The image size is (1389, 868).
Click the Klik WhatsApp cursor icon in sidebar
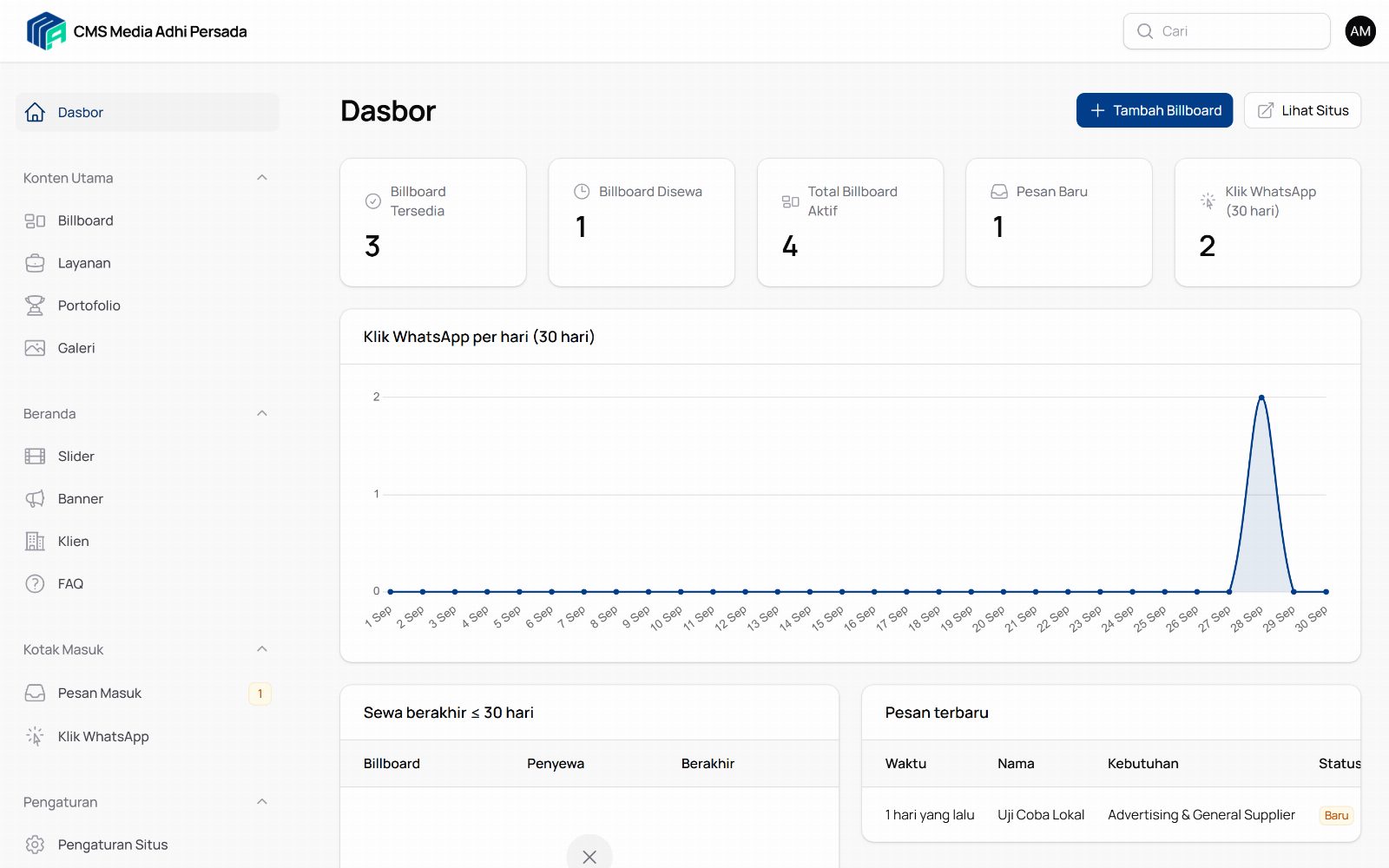pyautogui.click(x=35, y=736)
